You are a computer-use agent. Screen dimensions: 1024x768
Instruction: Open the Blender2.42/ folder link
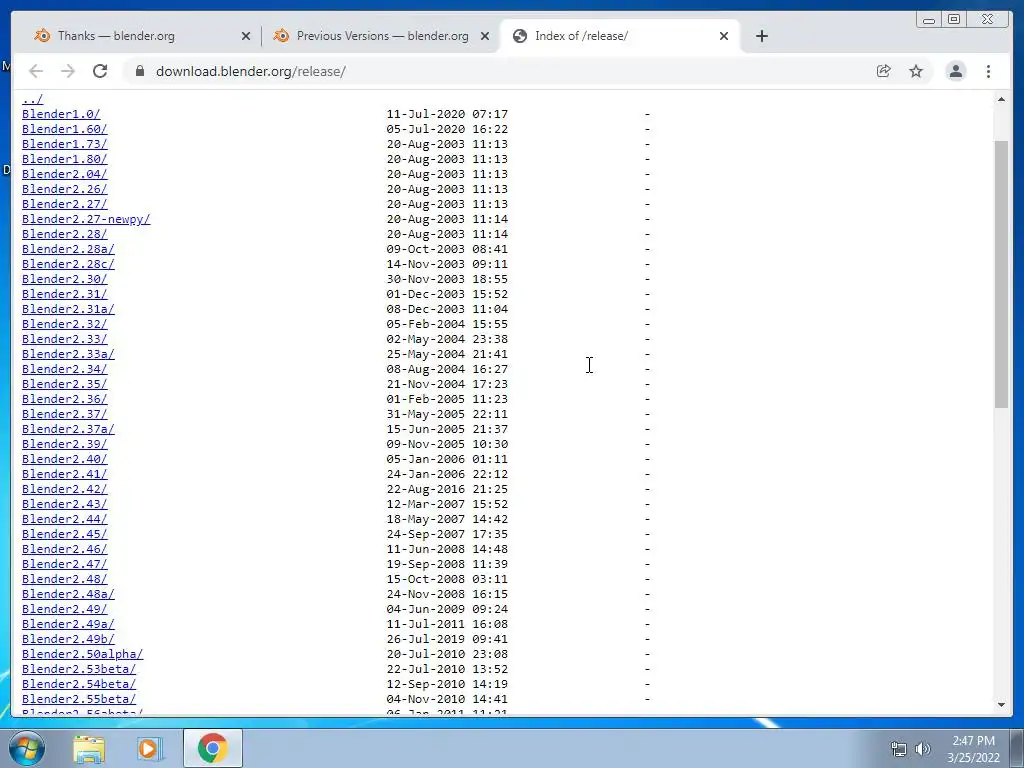[x=64, y=490]
